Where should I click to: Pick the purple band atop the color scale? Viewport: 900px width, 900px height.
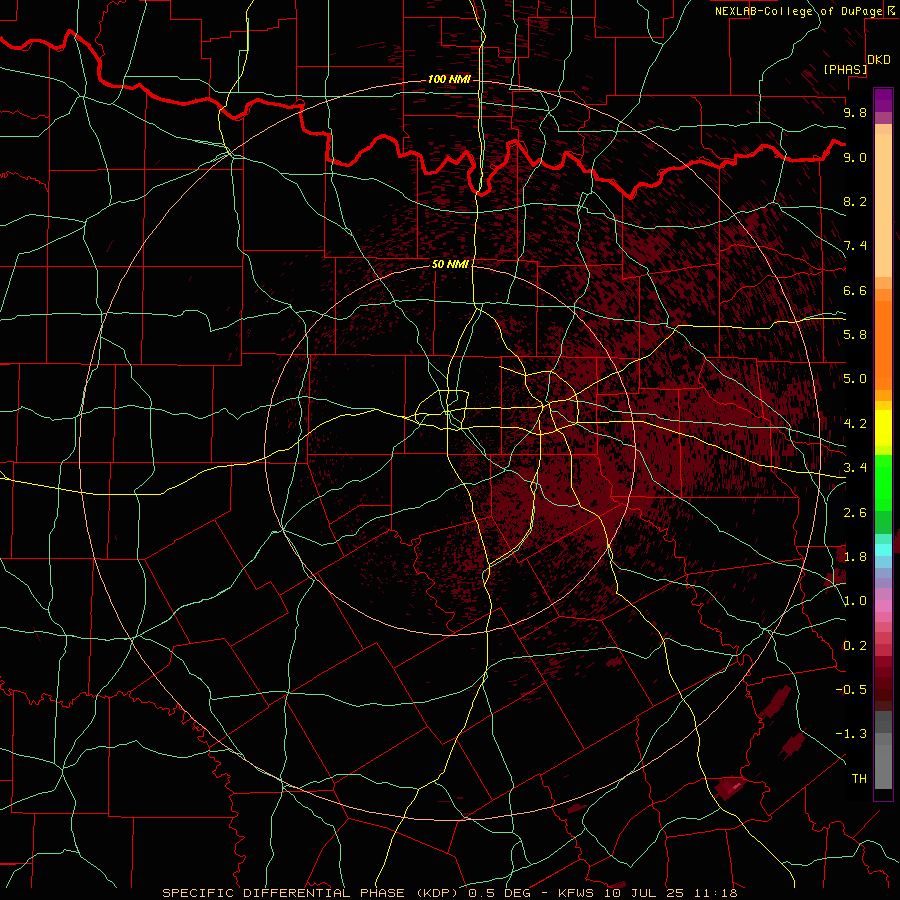point(883,100)
